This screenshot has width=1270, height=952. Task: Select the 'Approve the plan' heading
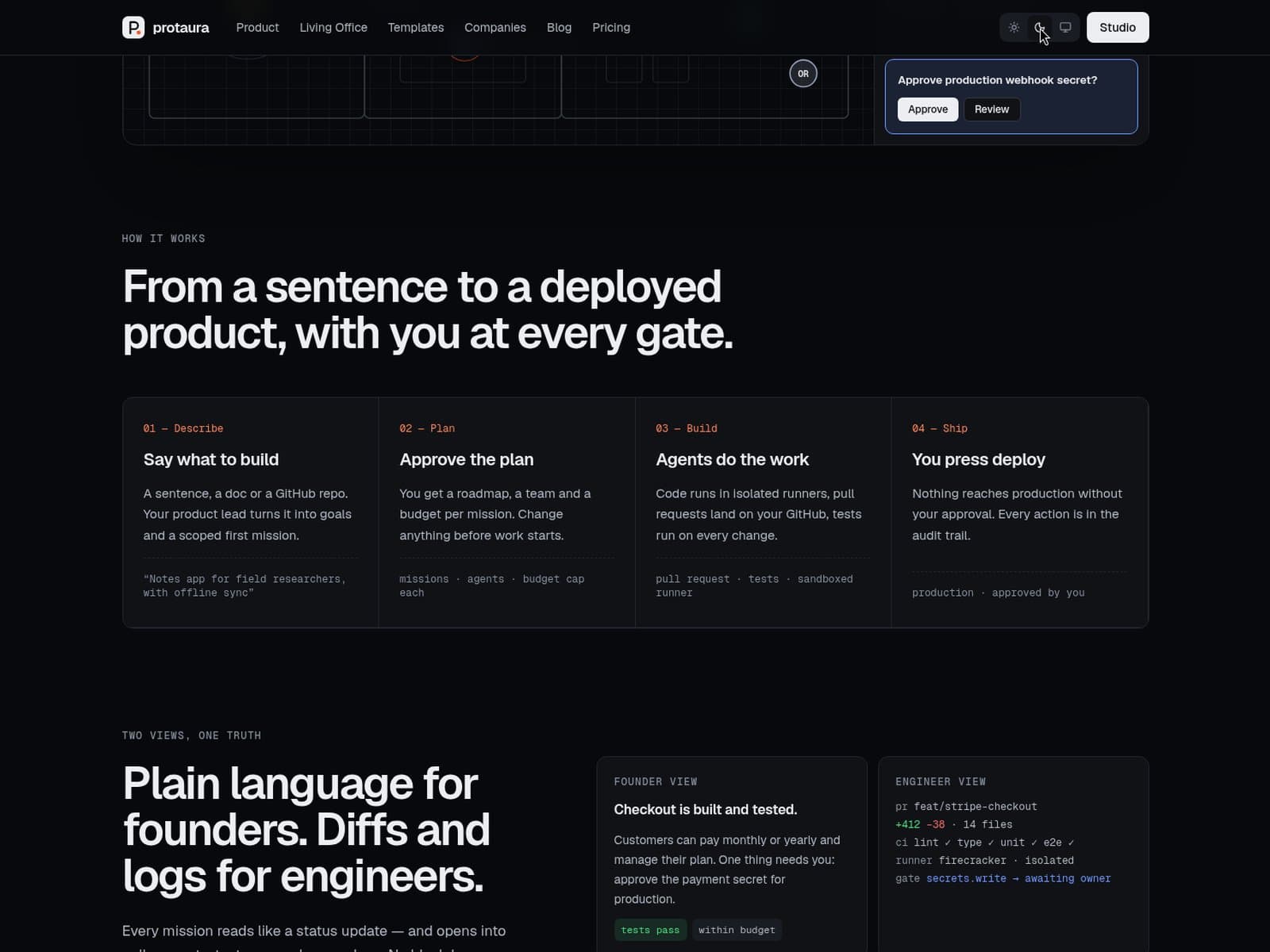click(x=467, y=459)
